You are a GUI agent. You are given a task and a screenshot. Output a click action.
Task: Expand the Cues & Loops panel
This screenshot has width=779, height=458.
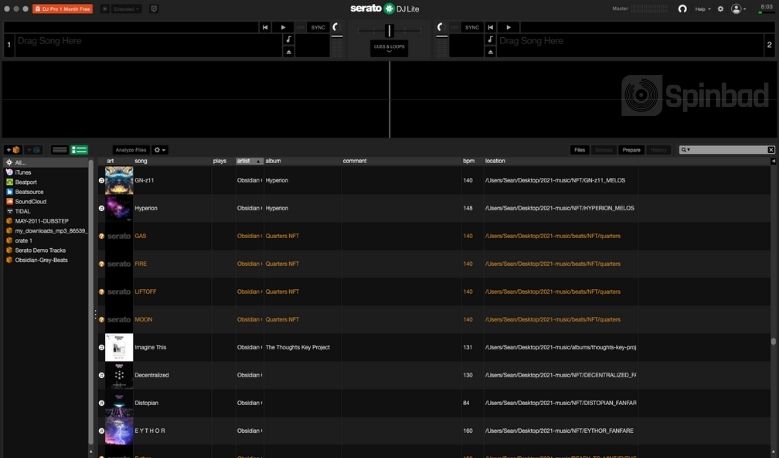tap(389, 48)
